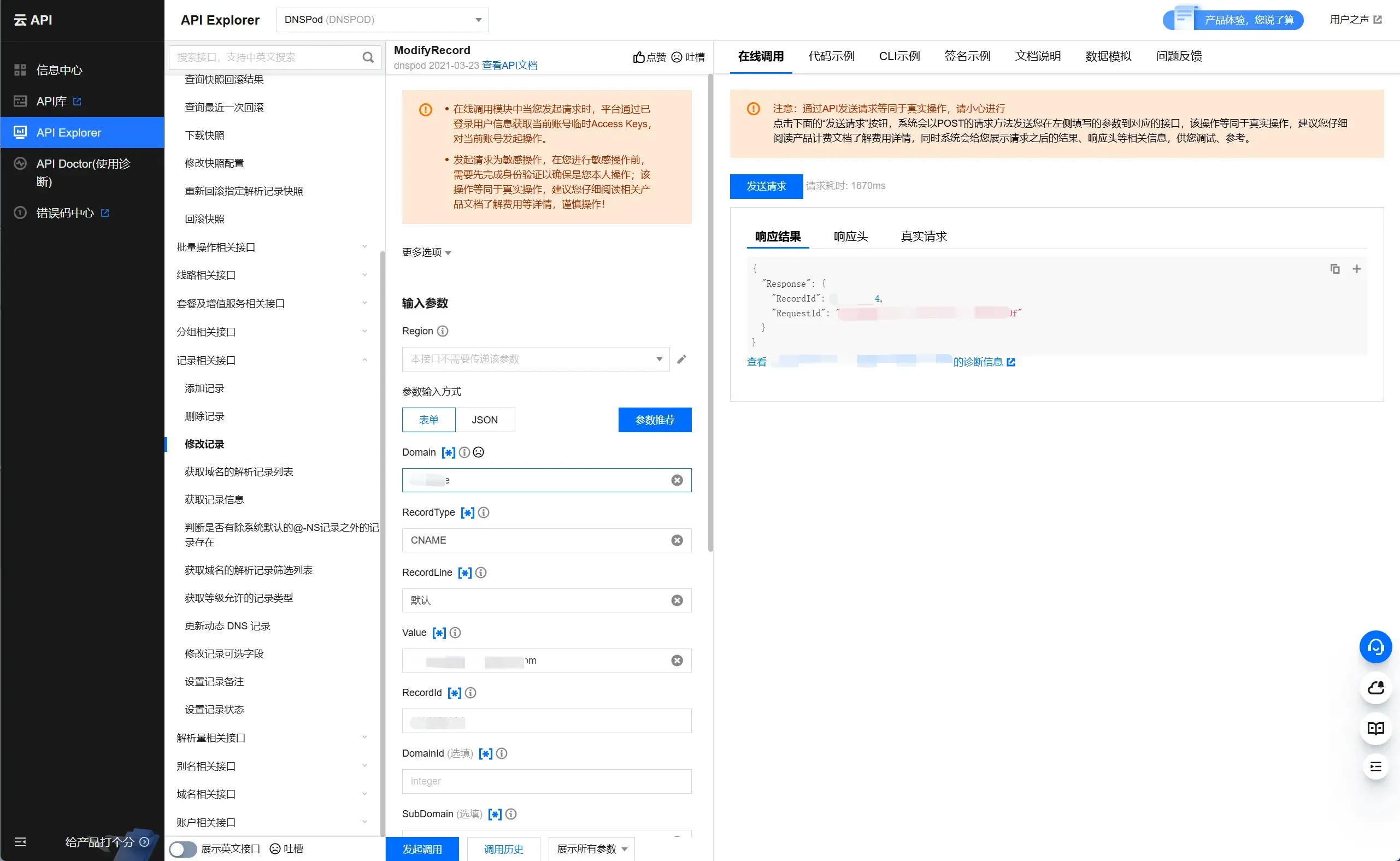The image size is (1400, 861).
Task: Click the DomainId integer input
Action: tap(546, 781)
